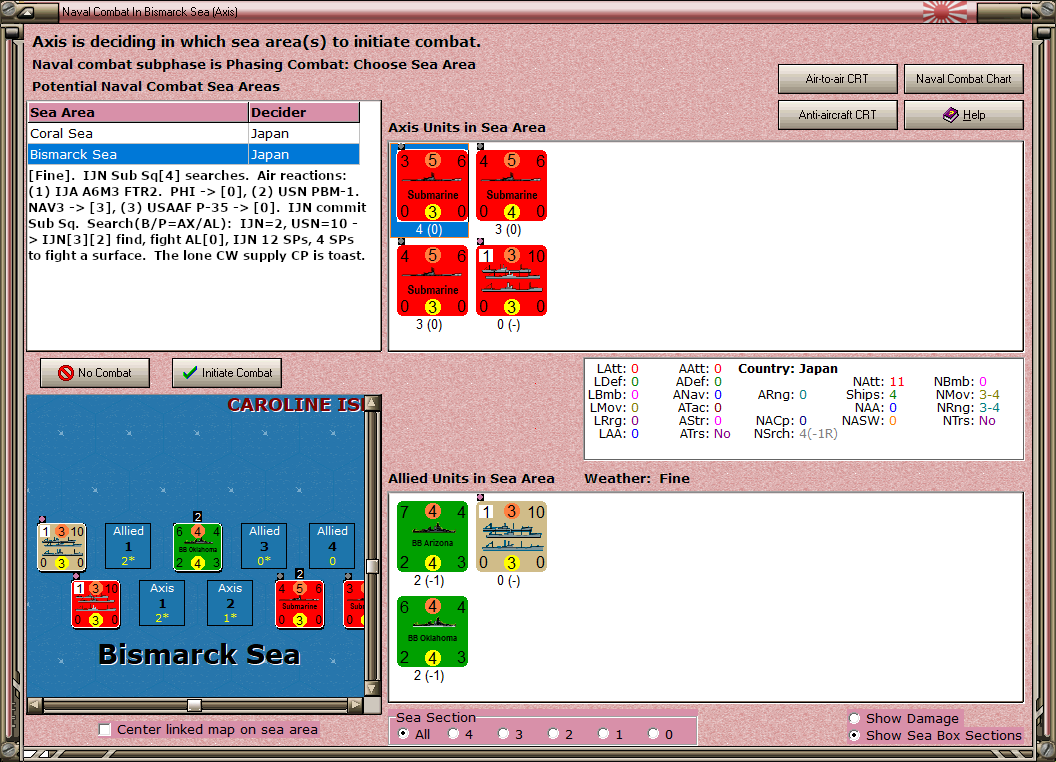Select the tan Allied convoy unit marked 0 (-)

pyautogui.click(x=511, y=536)
